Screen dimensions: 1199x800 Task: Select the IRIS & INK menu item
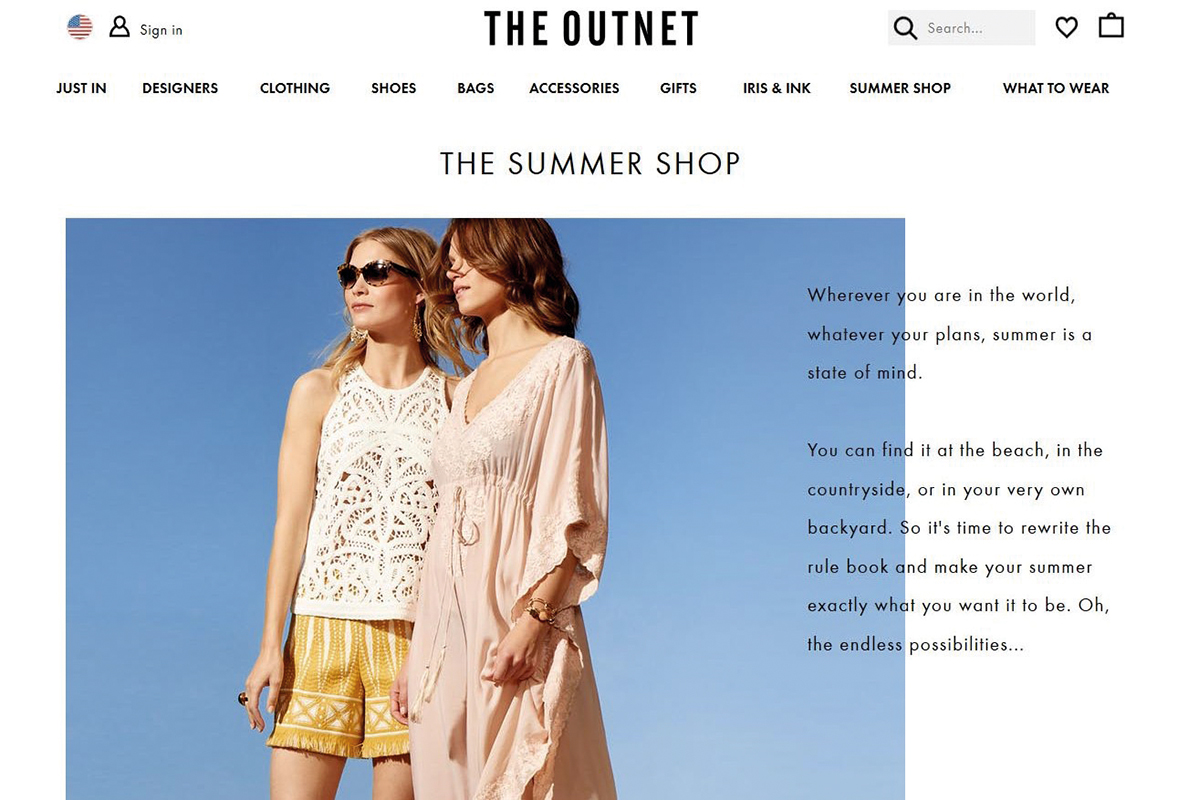(x=776, y=88)
